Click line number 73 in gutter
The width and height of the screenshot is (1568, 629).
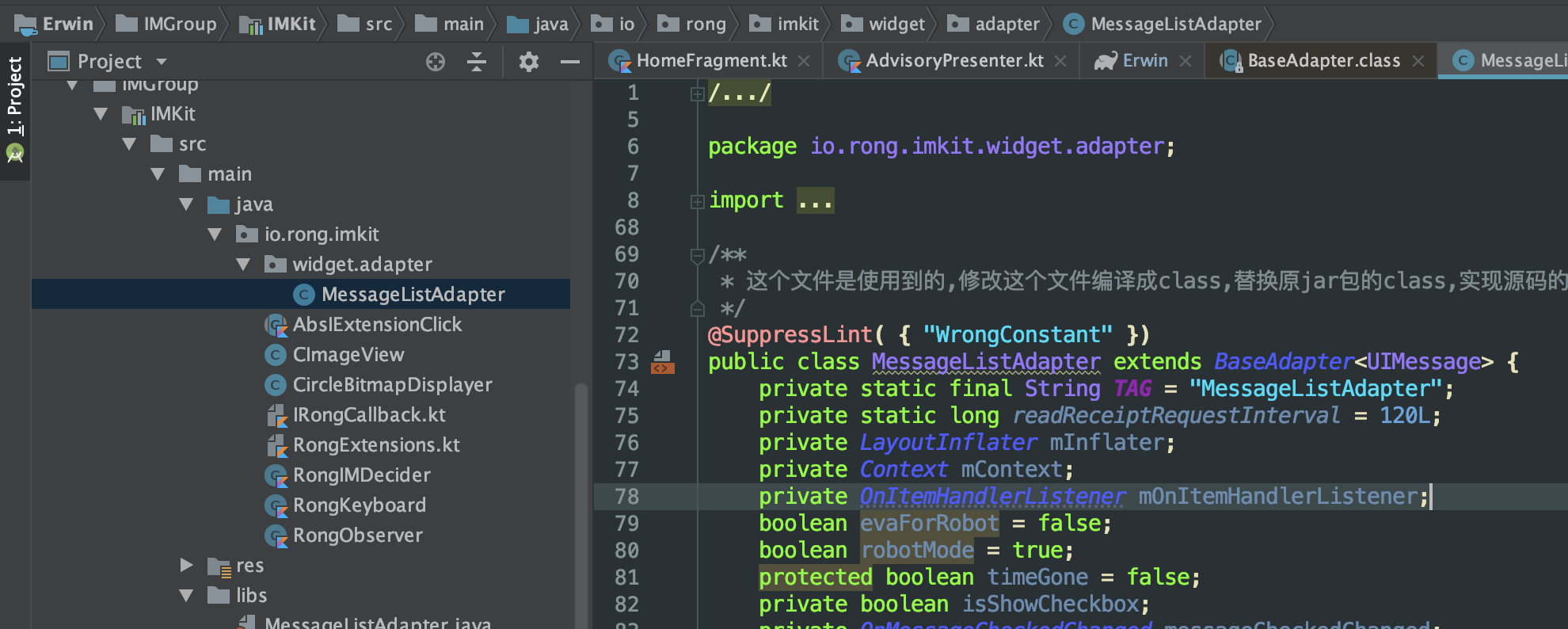(627, 362)
